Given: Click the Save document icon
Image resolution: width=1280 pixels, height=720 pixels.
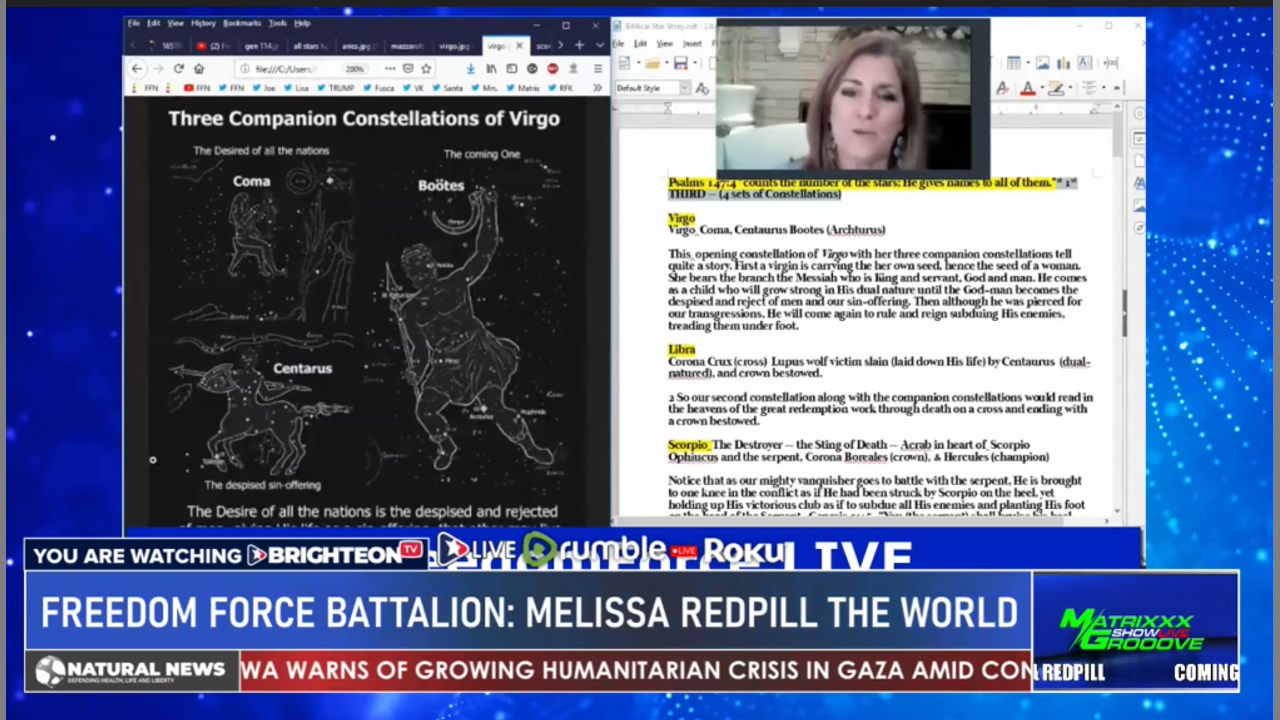Looking at the screenshot, I should pos(680,63).
